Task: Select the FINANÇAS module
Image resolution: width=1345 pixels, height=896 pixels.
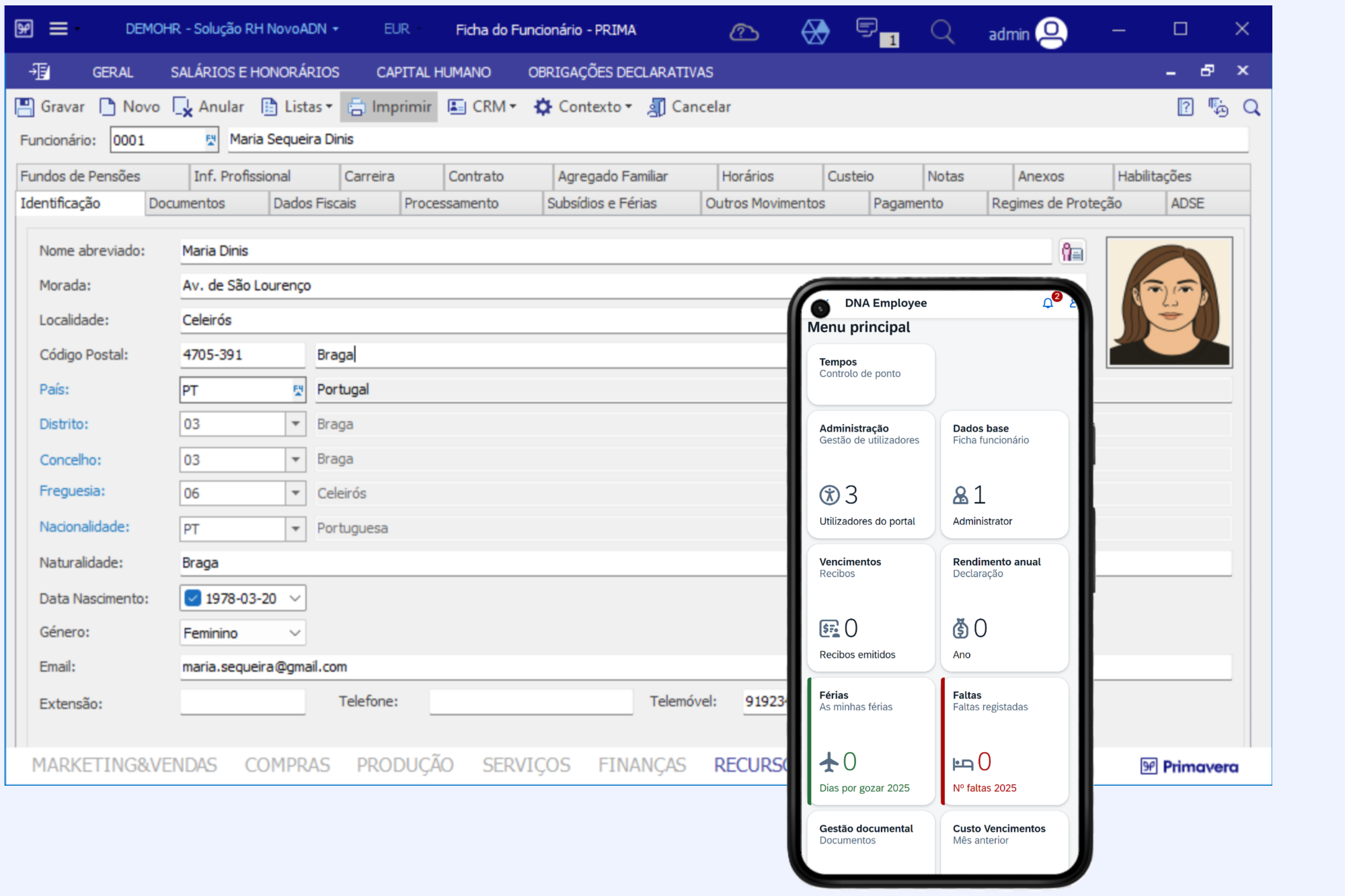Action: coord(642,766)
